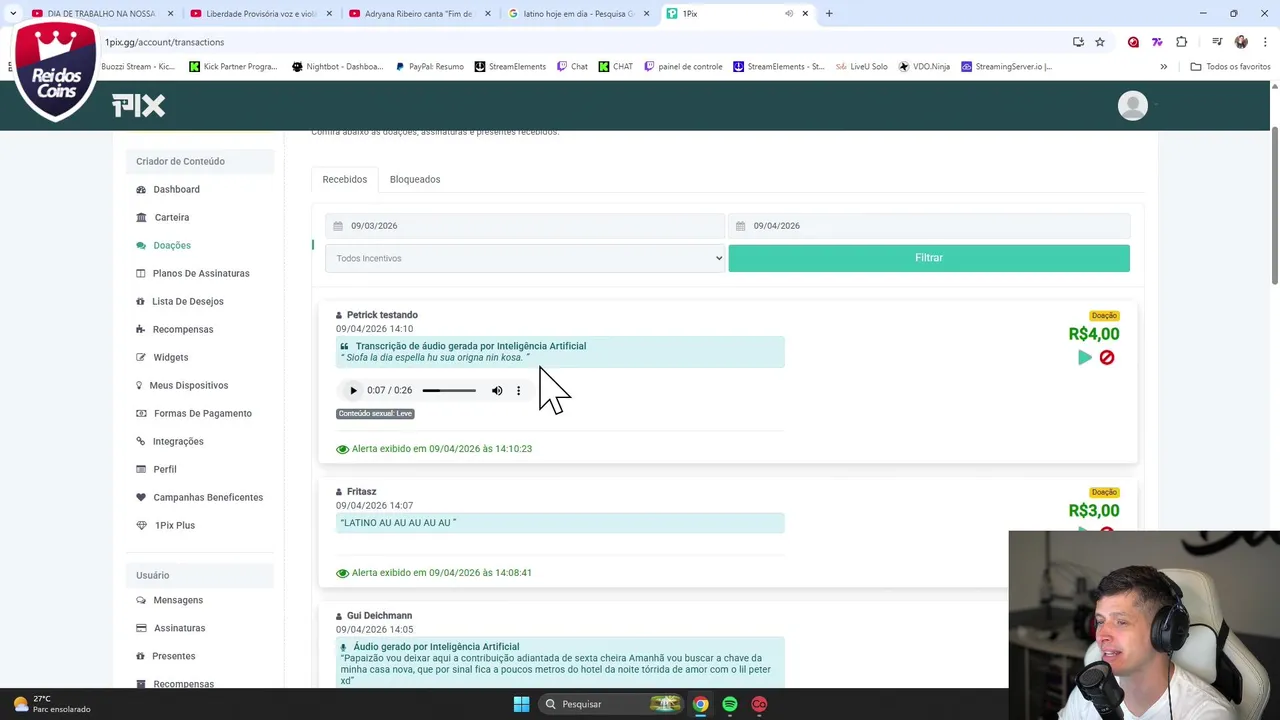Switch to the Liberdade Provisória browser tab
This screenshot has width=1280, height=720.
tap(260, 13)
